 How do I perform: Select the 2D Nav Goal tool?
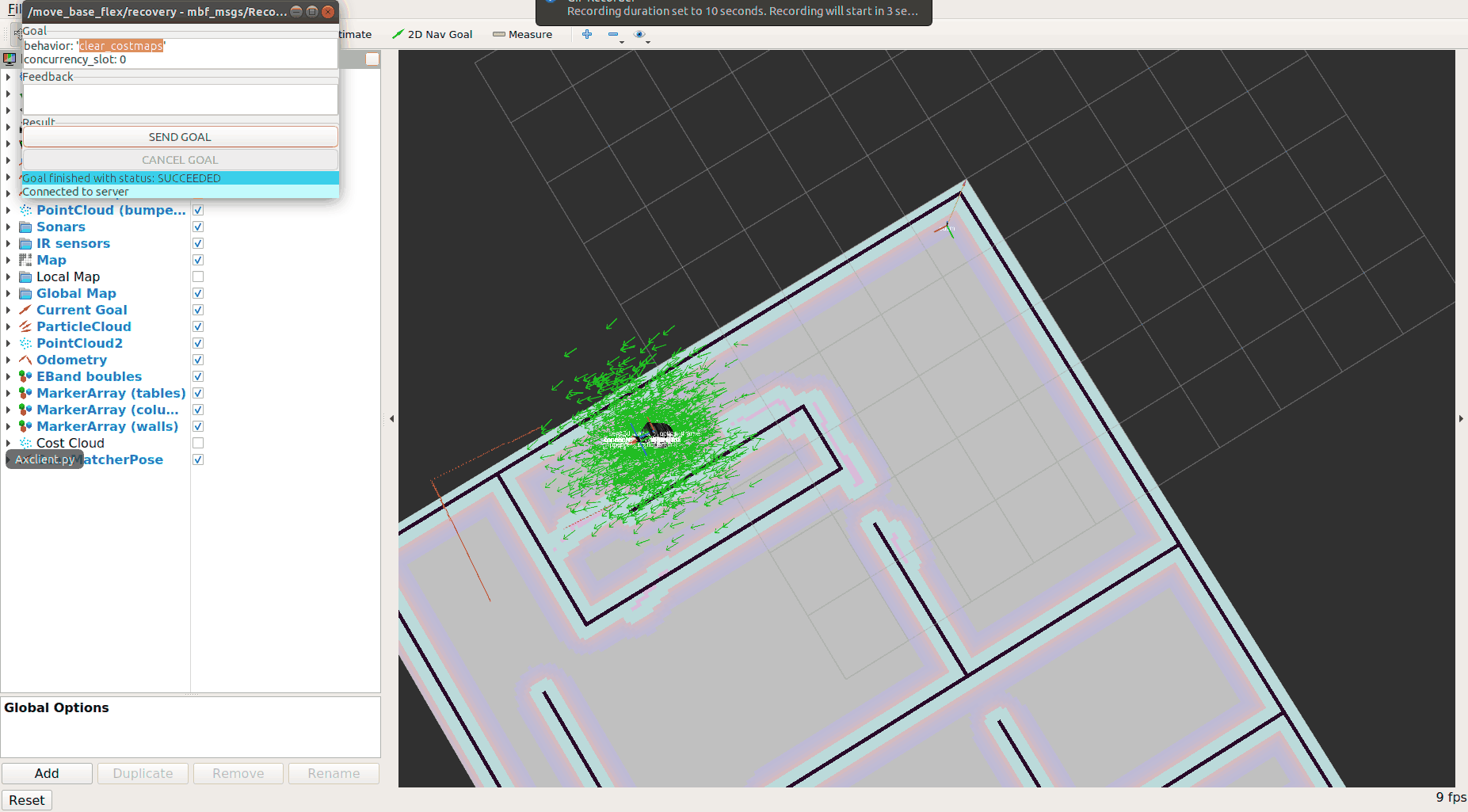point(432,34)
